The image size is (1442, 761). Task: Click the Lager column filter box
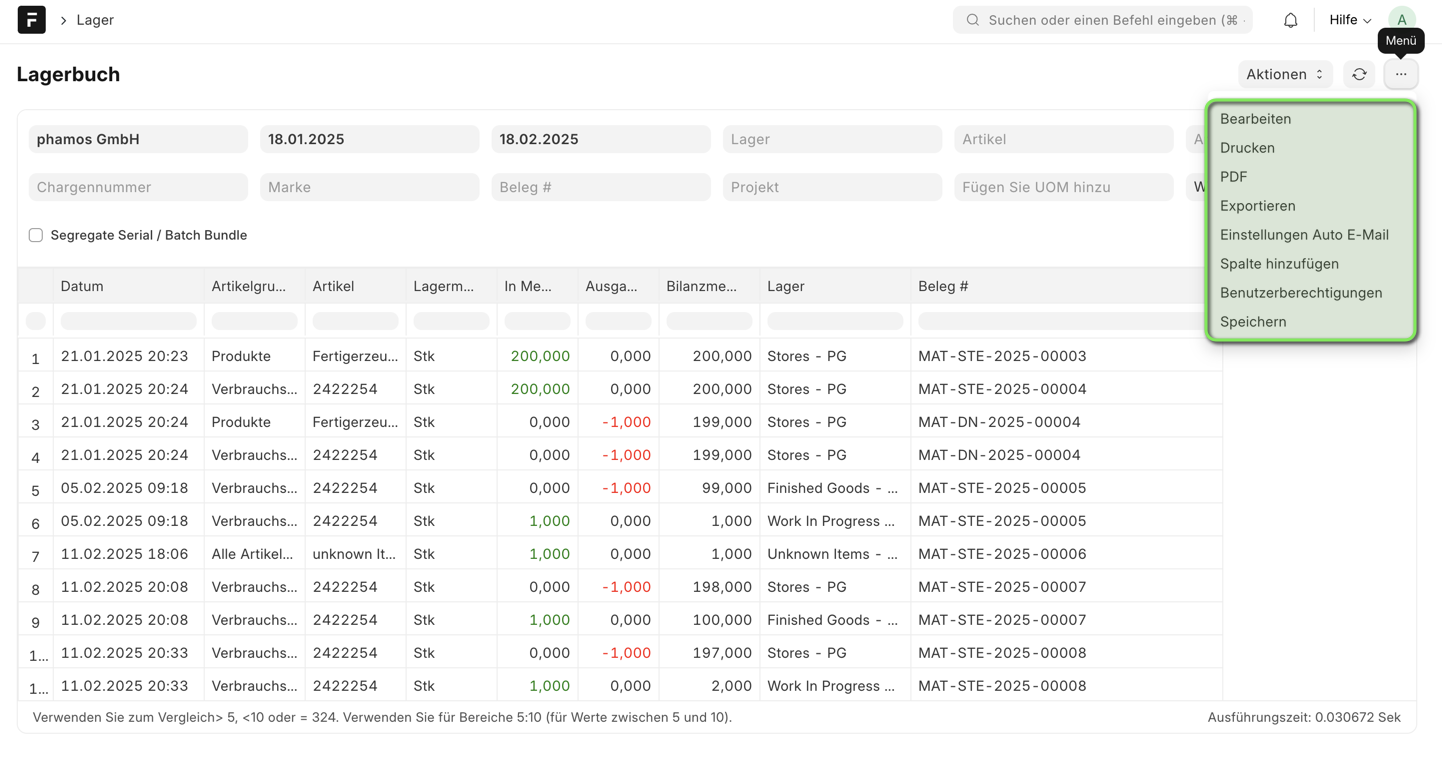pos(835,321)
